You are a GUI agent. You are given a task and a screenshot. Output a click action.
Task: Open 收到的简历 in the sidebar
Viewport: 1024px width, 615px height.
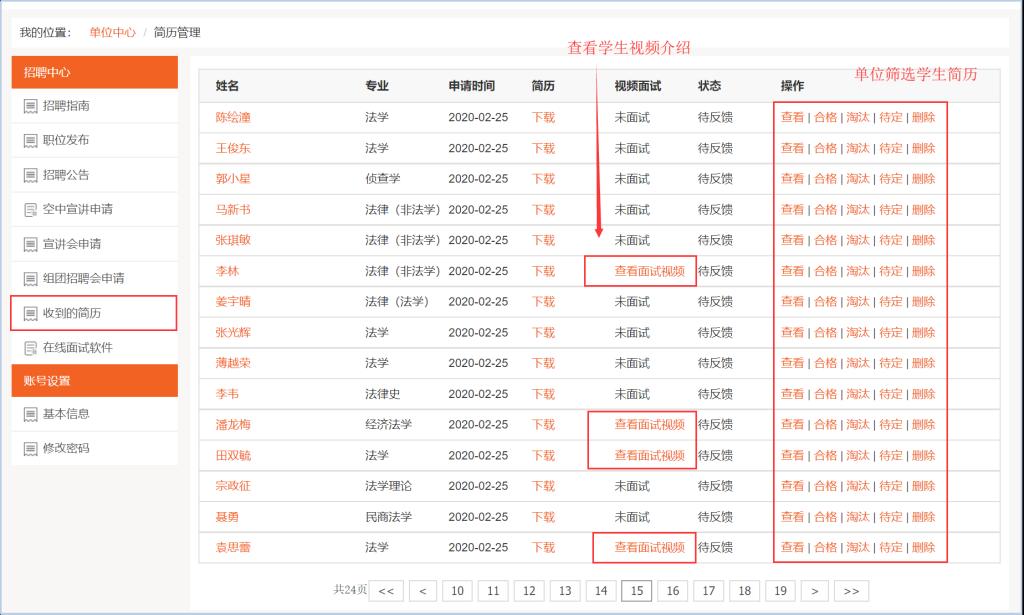[71, 313]
